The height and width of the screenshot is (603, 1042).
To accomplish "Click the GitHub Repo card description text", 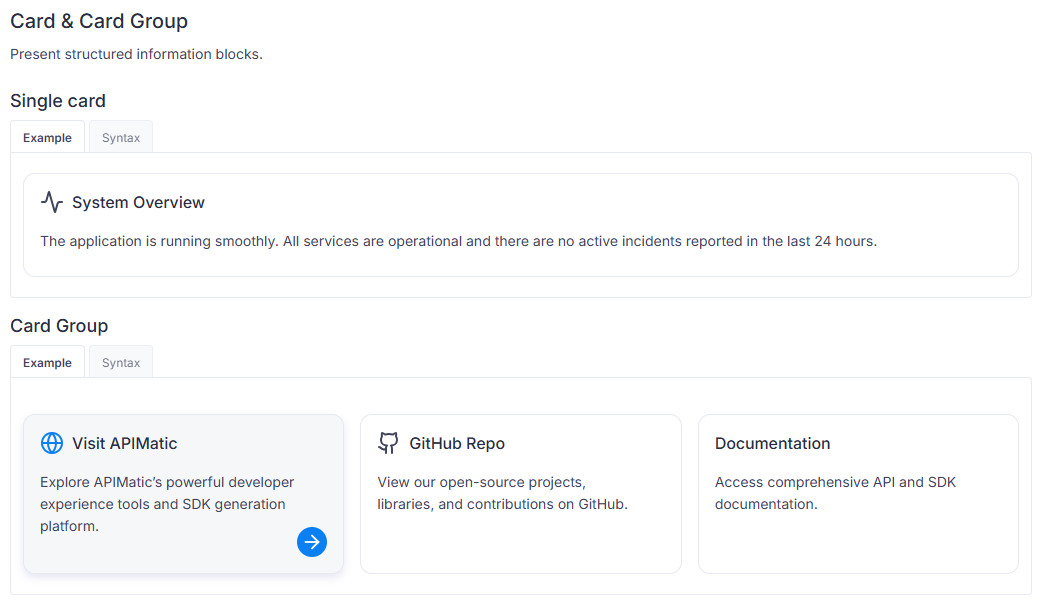I will [x=502, y=493].
